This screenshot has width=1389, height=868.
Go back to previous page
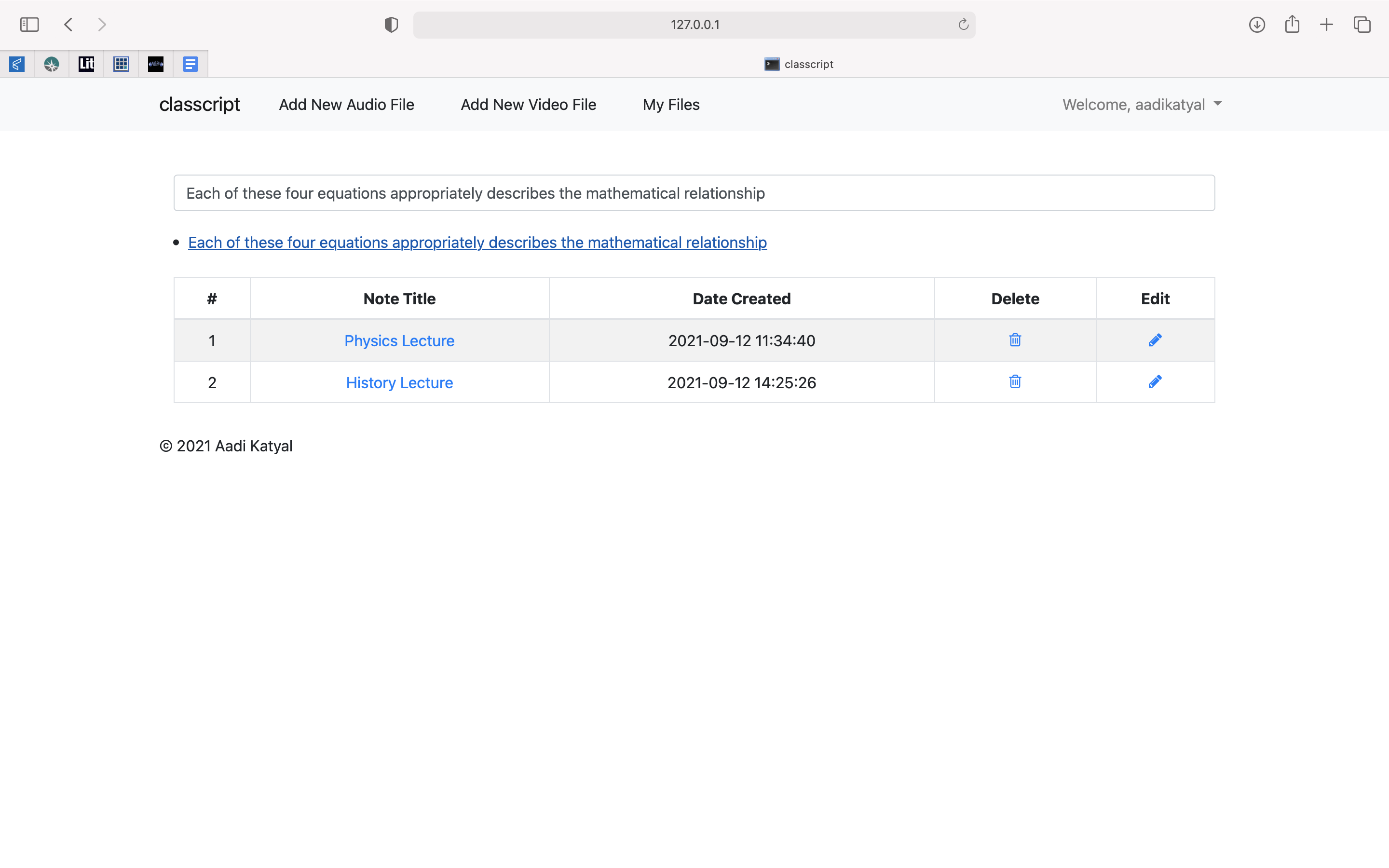pyautogui.click(x=68, y=25)
